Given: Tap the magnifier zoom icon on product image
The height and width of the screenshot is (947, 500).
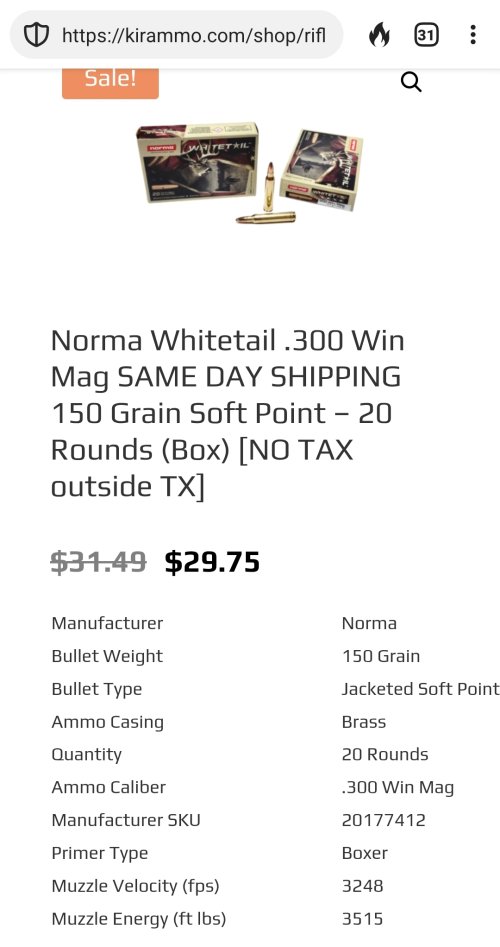Looking at the screenshot, I should tap(411, 82).
